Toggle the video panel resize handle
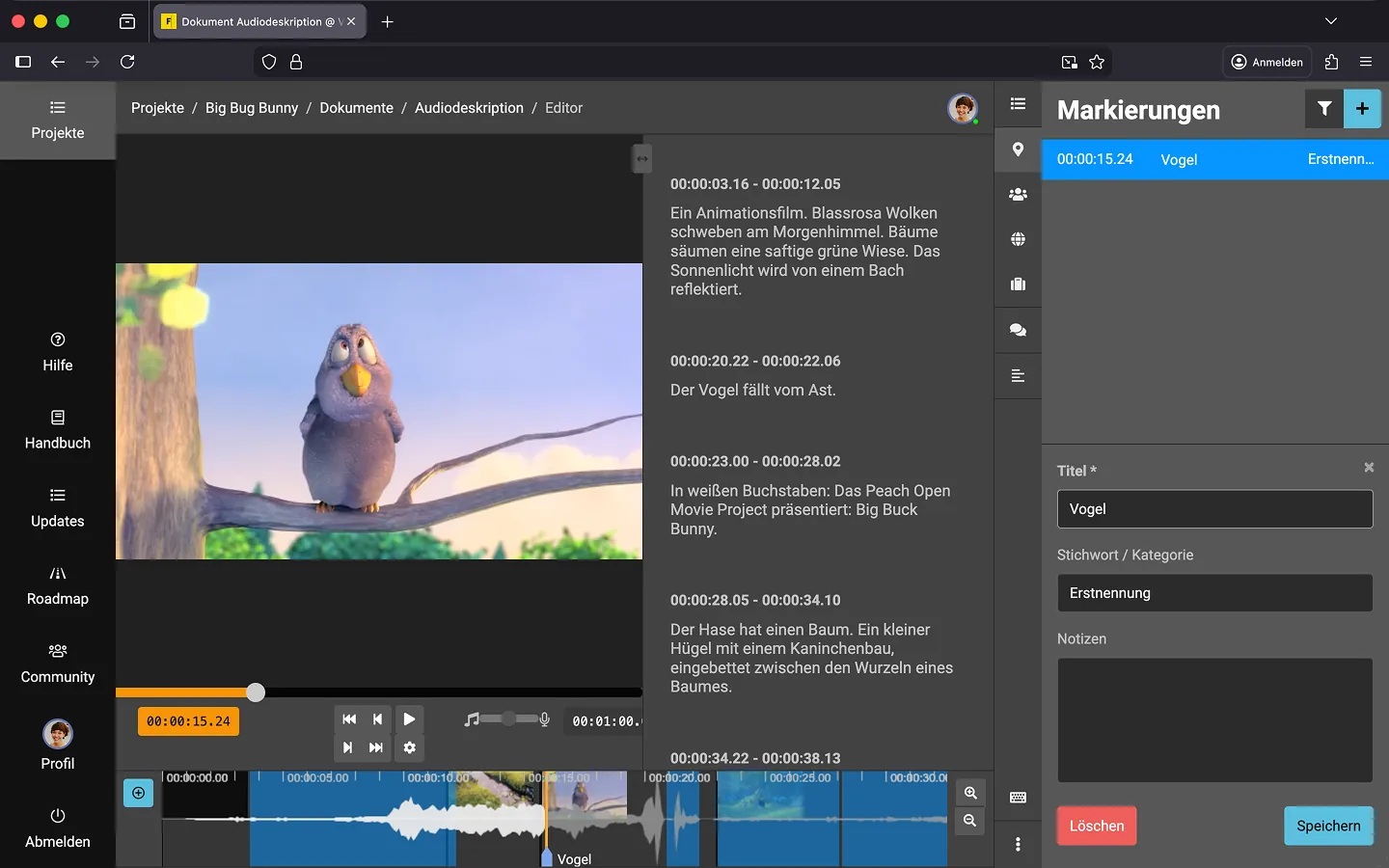The height and width of the screenshot is (868, 1389). click(x=642, y=158)
